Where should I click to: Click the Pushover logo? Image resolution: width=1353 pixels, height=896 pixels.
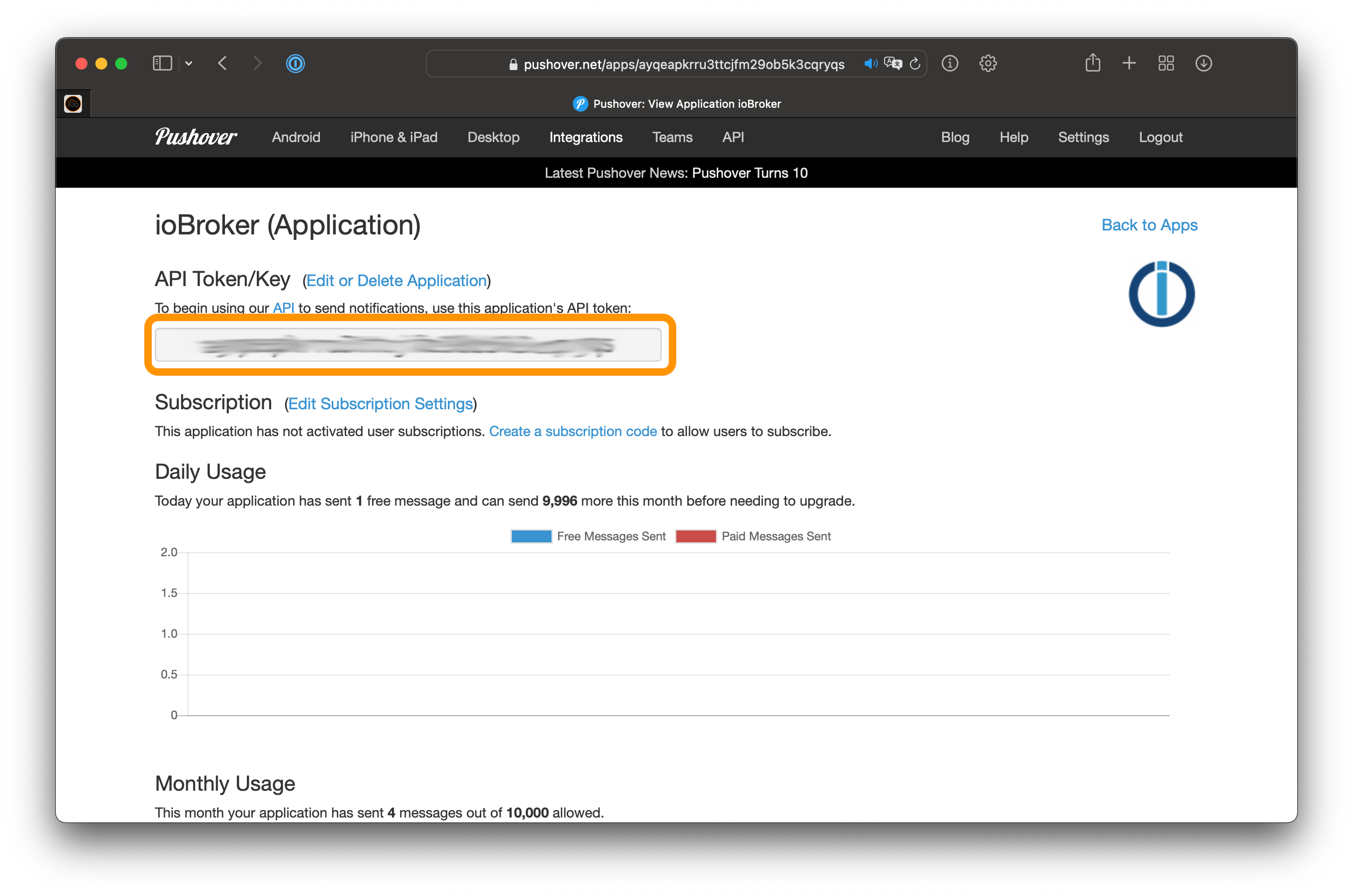[195, 137]
